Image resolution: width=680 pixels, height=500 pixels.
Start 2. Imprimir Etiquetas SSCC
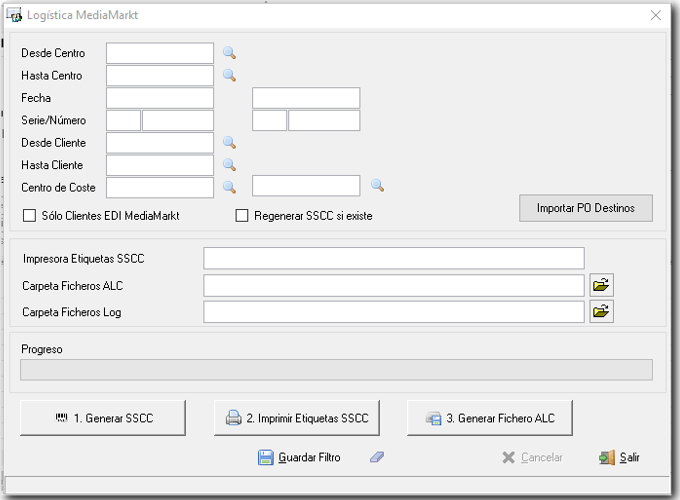[297, 418]
